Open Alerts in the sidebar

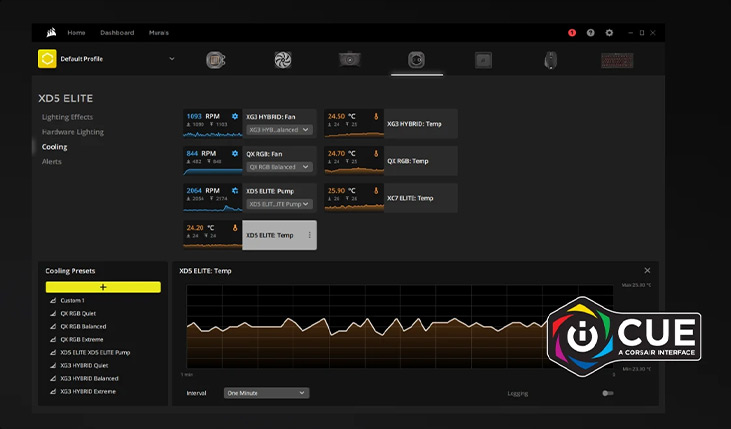[x=51, y=161]
